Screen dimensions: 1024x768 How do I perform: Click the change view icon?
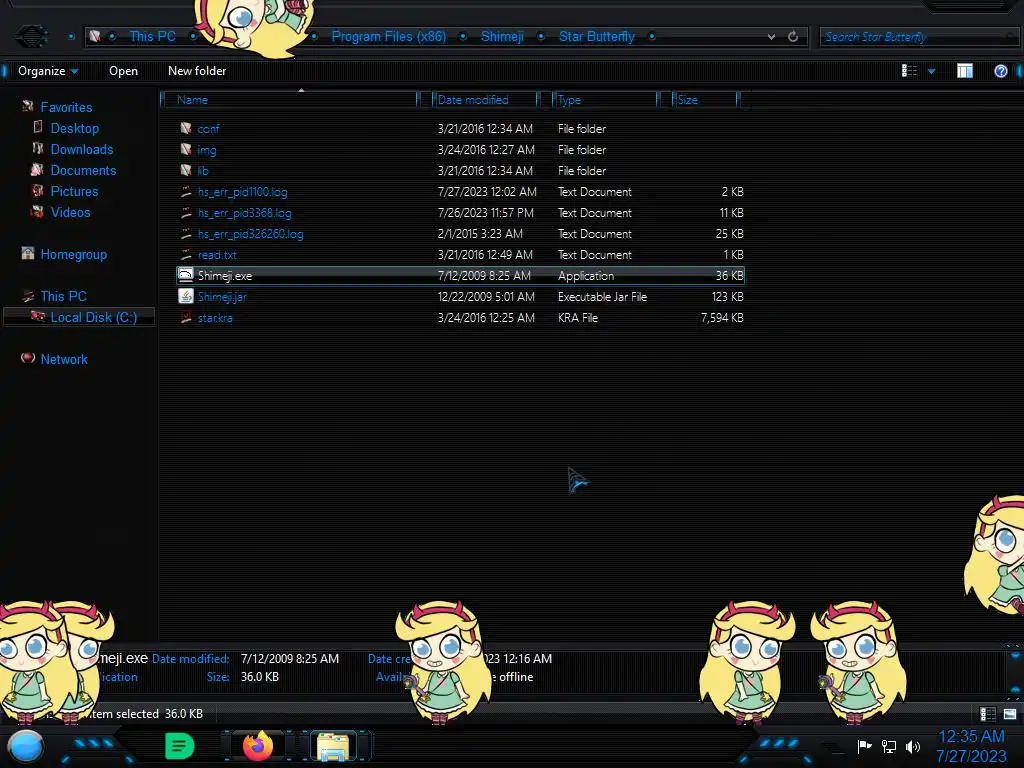909,71
